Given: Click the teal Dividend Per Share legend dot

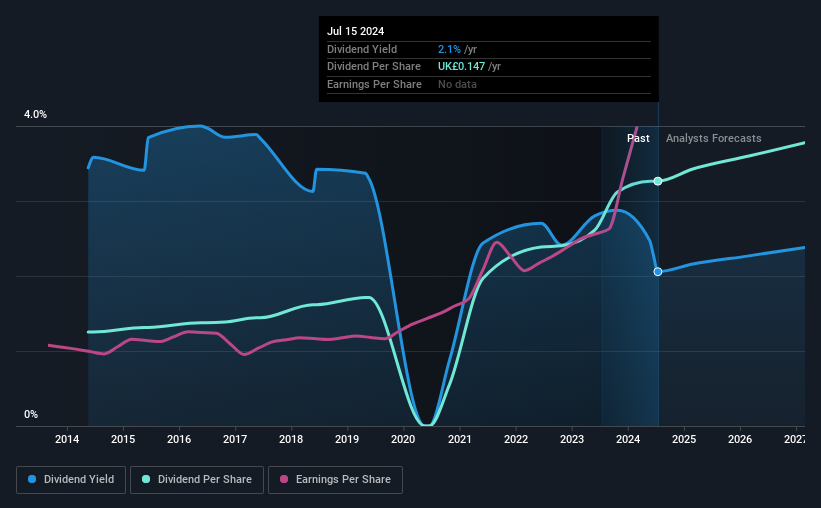Looking at the screenshot, I should click(x=146, y=479).
